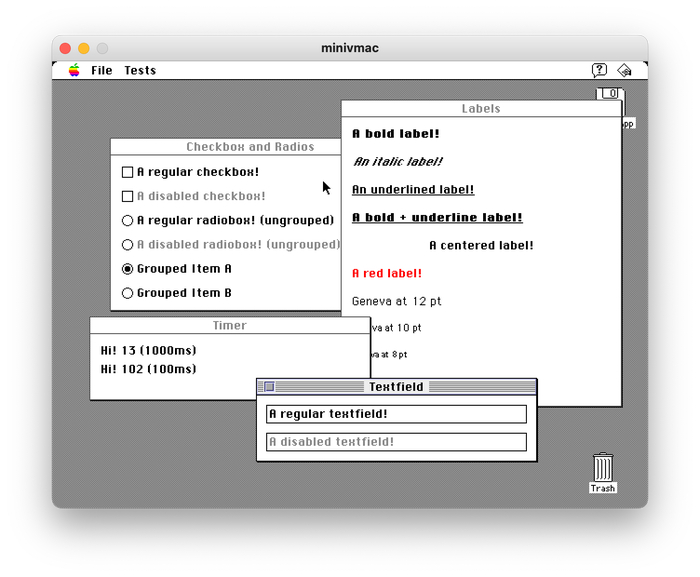Click the Textfield window close box
This screenshot has height=577, width=700.
tap(269, 387)
